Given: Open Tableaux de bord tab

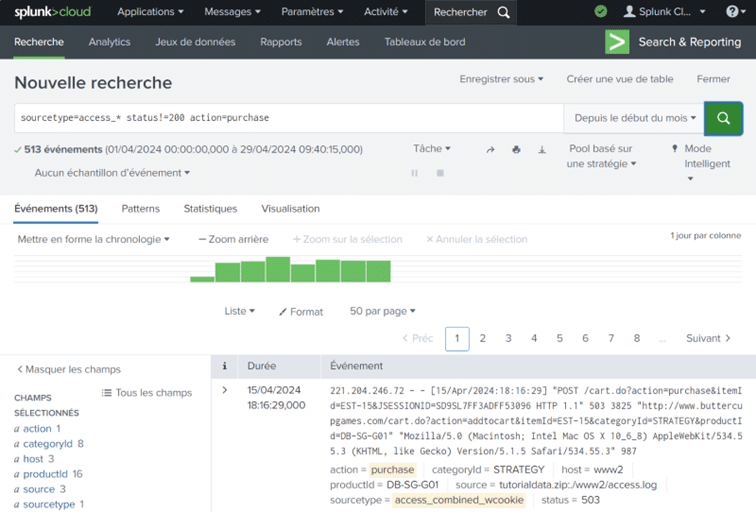Looking at the screenshot, I should tap(425, 42).
